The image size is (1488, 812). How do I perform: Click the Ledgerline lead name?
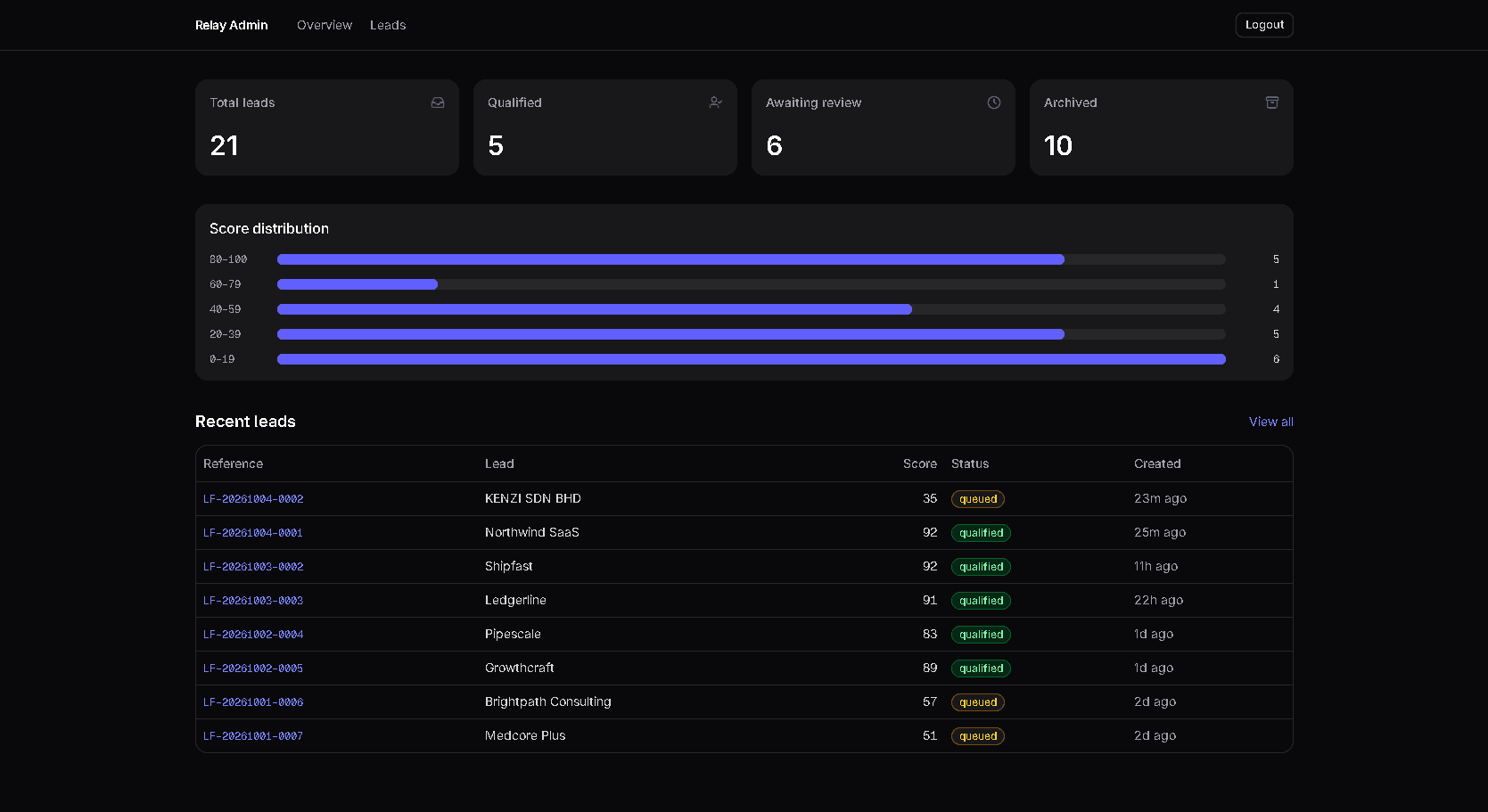[x=515, y=600]
